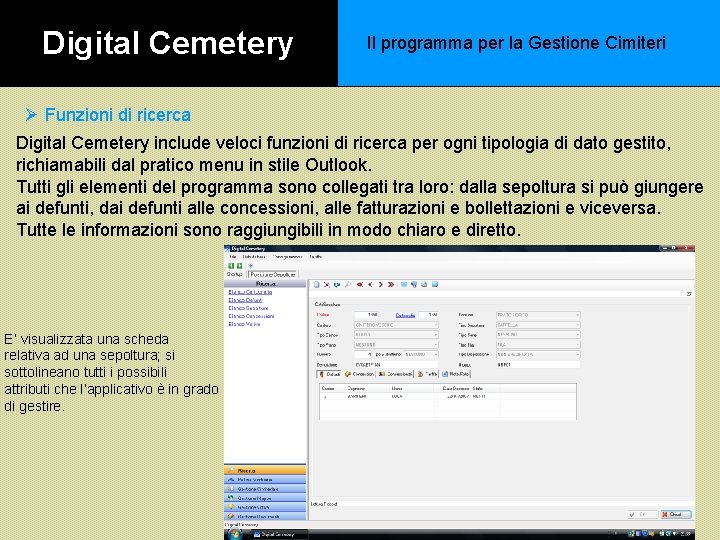This screenshot has height=540, width=720.
Task: Open the Tipo Sepoltura dropdown
Action: [x=538, y=325]
